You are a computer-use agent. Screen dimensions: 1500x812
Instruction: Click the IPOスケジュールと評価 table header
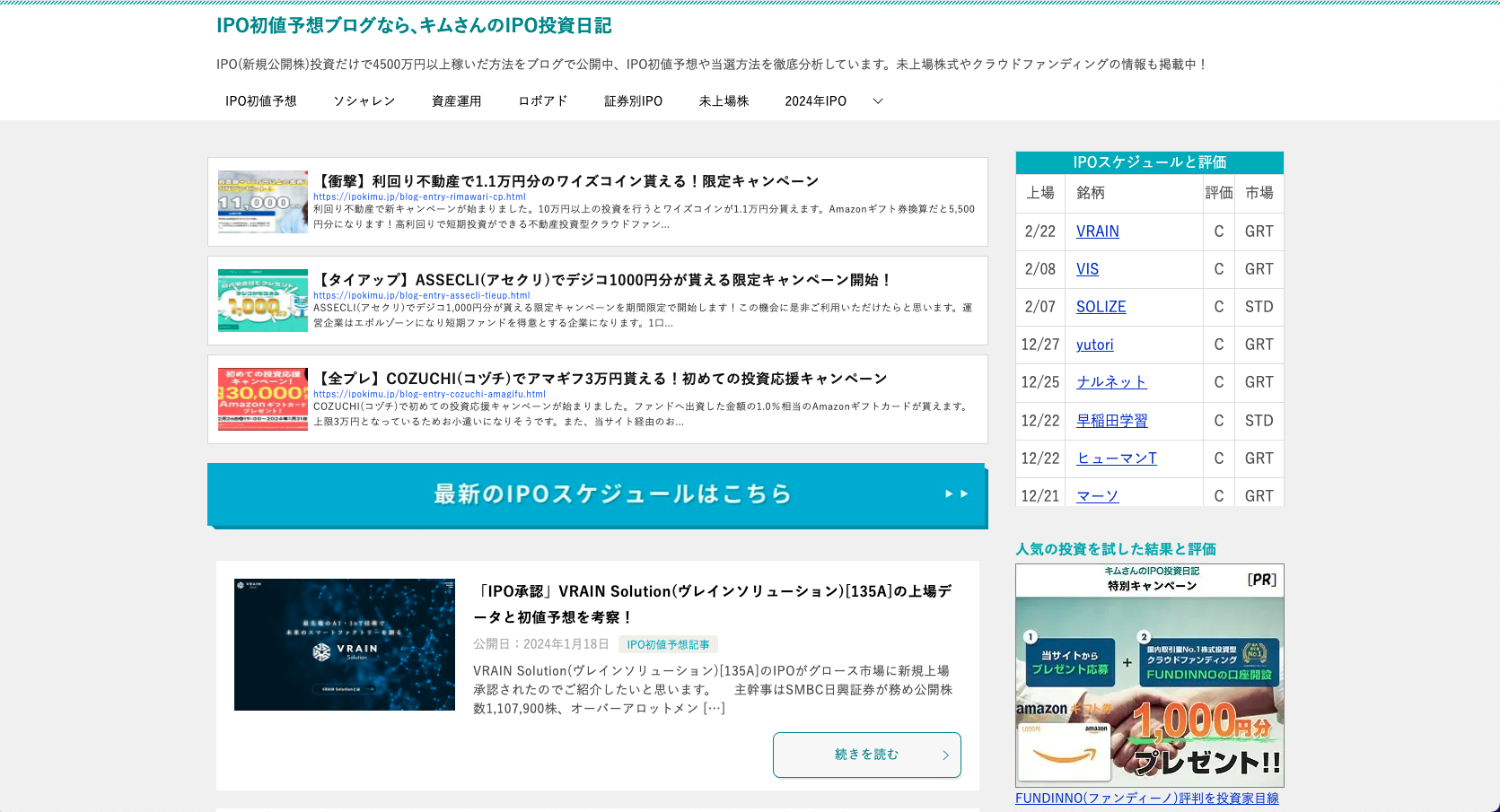coord(1149,162)
